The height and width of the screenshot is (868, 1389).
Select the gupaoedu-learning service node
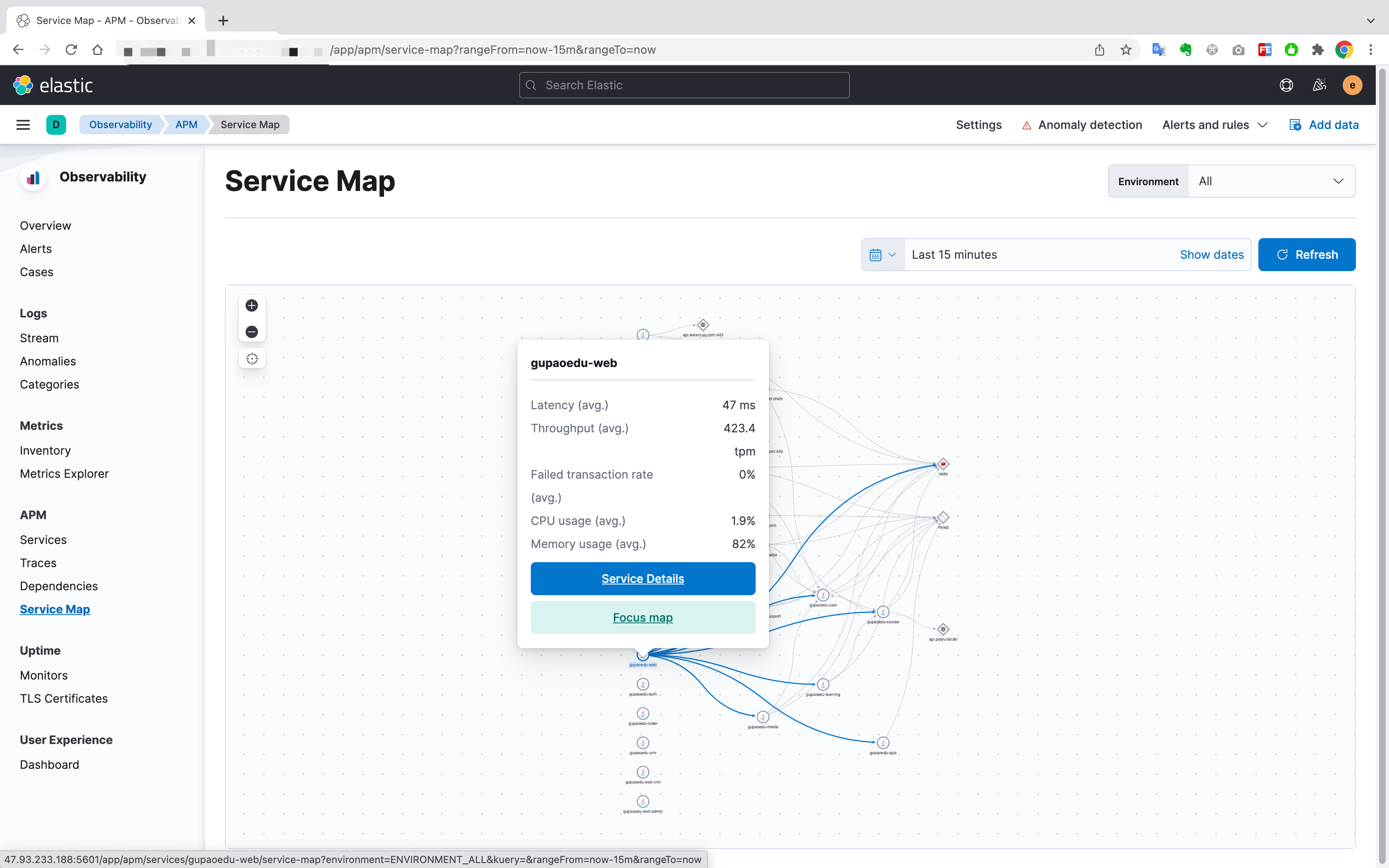click(x=823, y=684)
